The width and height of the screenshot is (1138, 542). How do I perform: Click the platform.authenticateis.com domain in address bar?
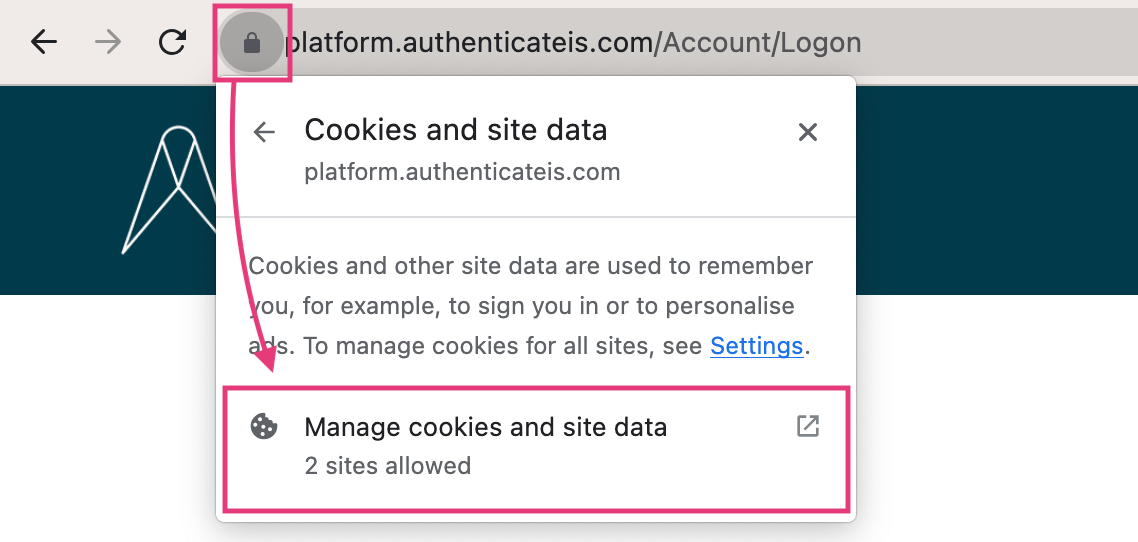click(470, 43)
